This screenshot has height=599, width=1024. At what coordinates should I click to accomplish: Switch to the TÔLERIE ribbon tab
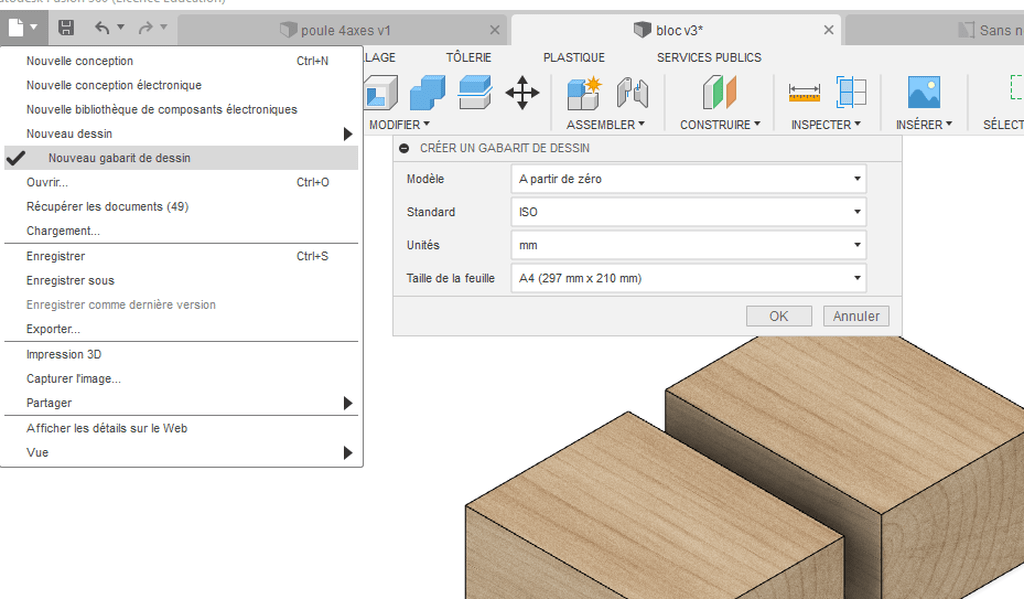468,57
